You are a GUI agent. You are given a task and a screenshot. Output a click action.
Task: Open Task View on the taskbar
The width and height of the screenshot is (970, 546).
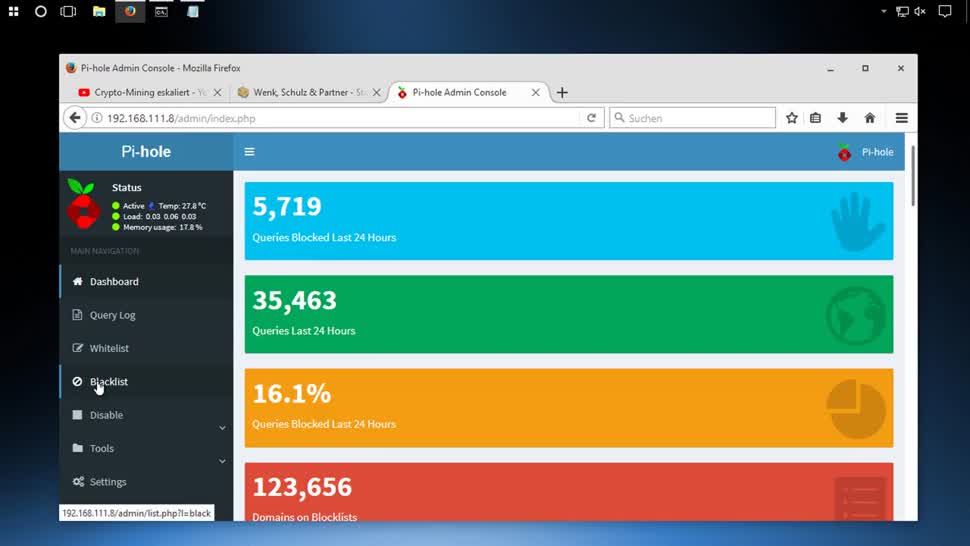coord(68,11)
